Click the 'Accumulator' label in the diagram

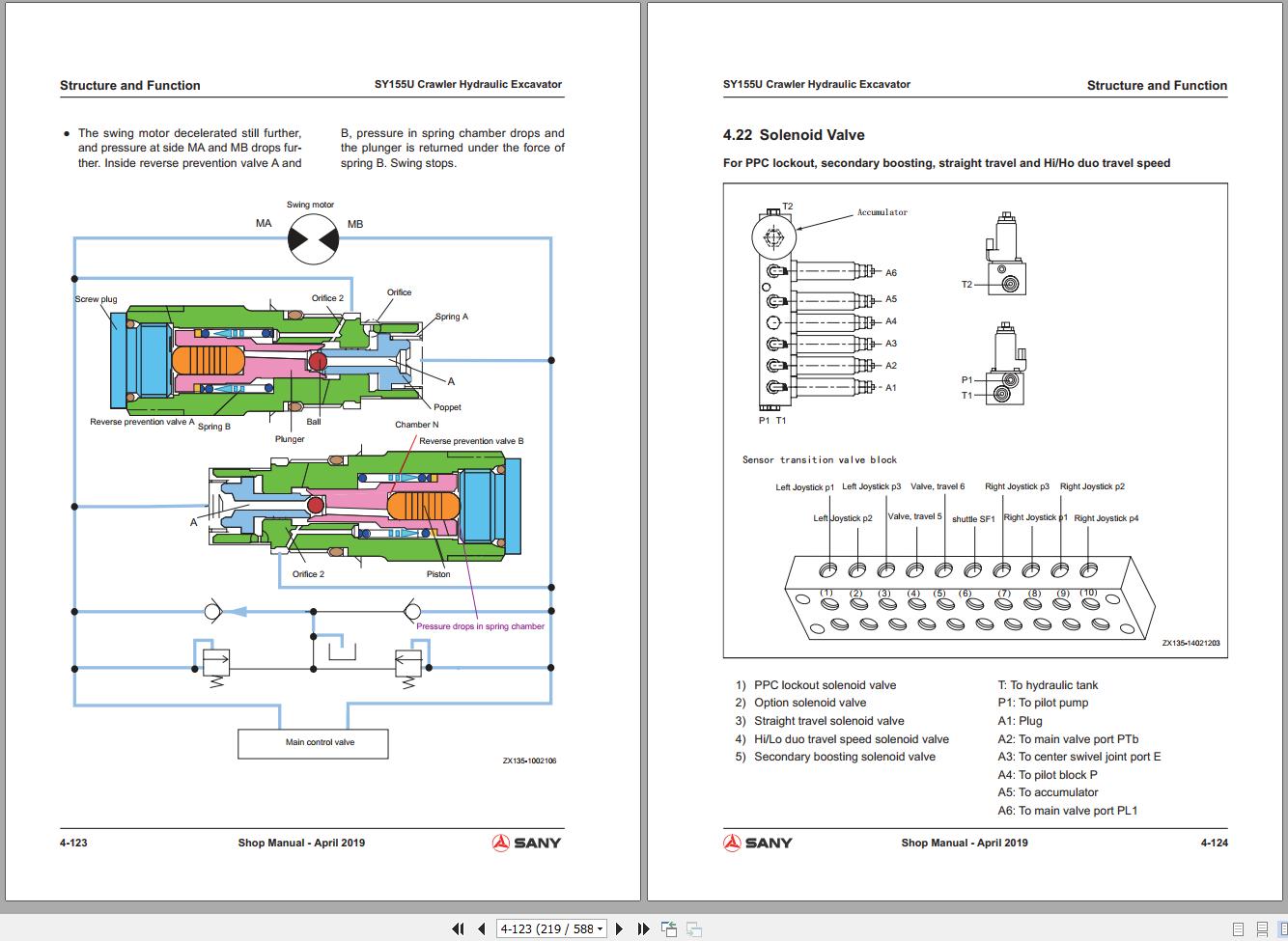(x=882, y=212)
